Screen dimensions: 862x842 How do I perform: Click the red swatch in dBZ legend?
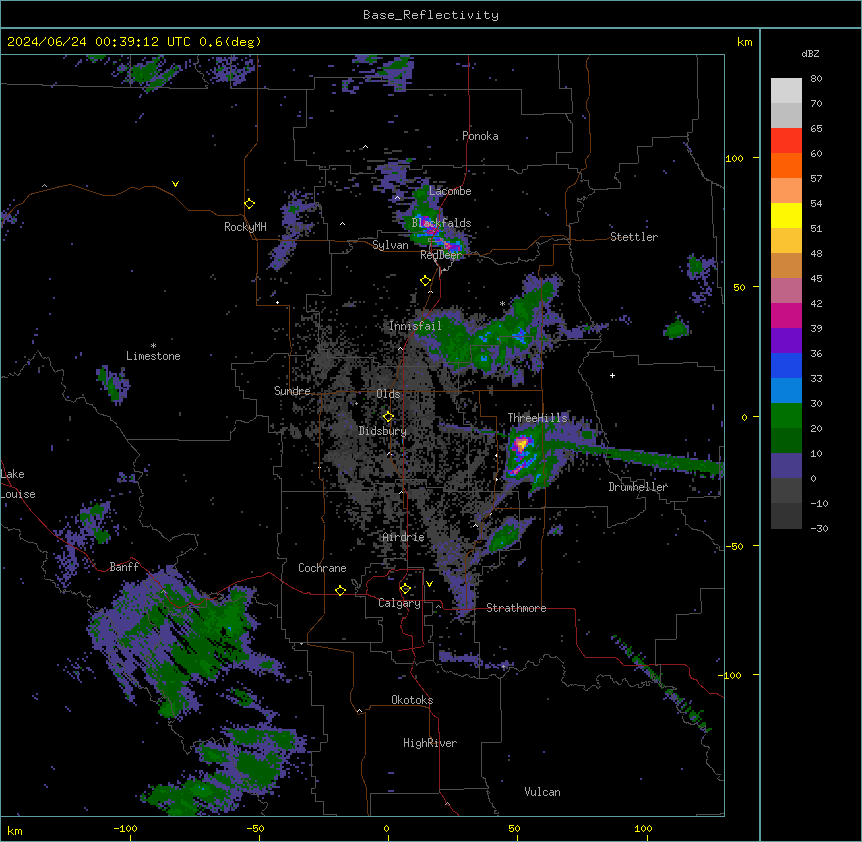786,140
